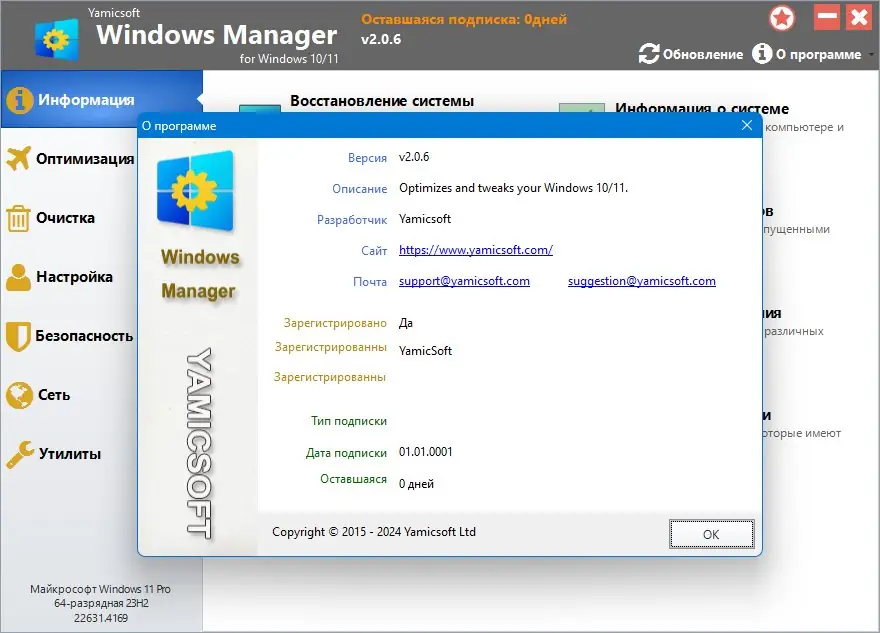Click the Восстановление системы heading in main window
Screen dimensions: 880x633
382,101
